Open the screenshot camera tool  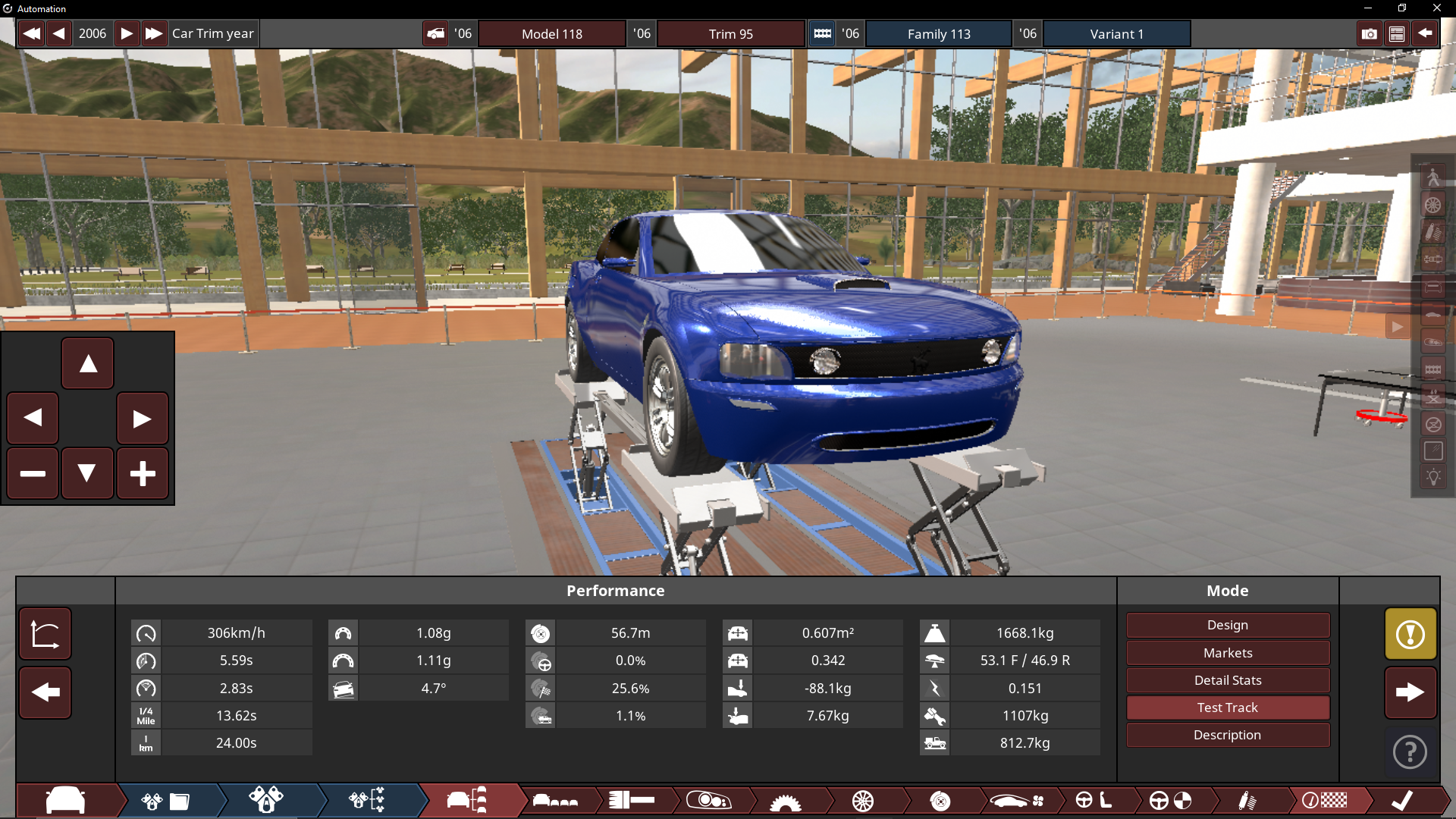pos(1369,34)
